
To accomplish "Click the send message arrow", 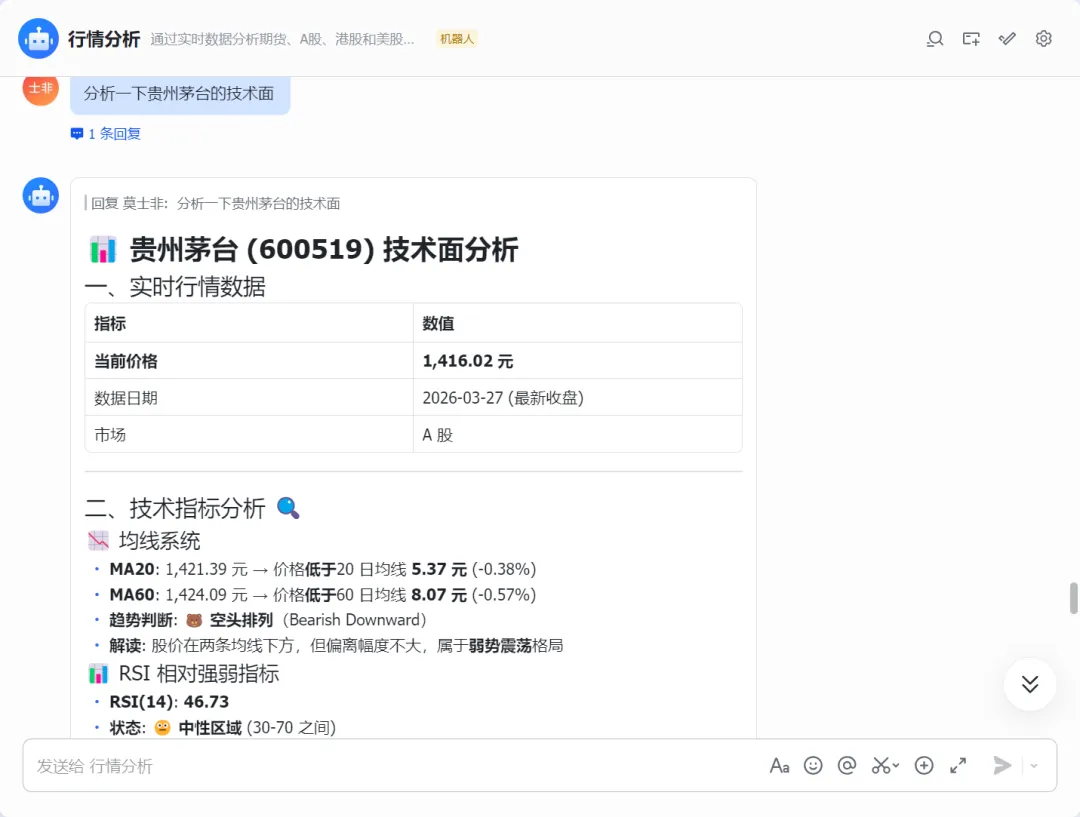I will (1002, 765).
